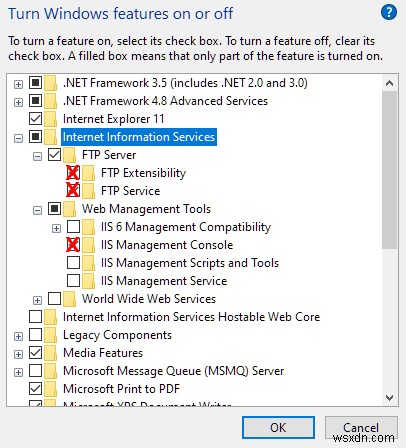Check the Legacy Components checkbox
The image size is (406, 448).
35,335
